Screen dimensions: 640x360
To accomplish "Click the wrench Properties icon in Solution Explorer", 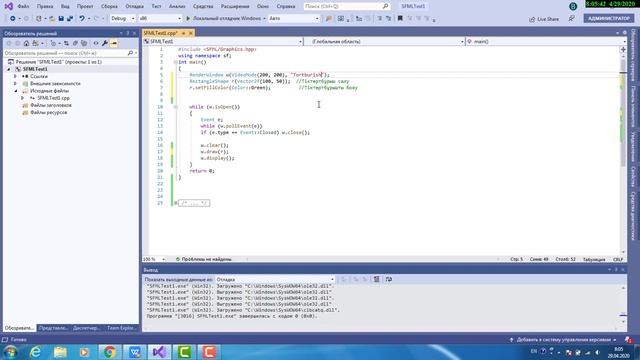I will coord(105,43).
